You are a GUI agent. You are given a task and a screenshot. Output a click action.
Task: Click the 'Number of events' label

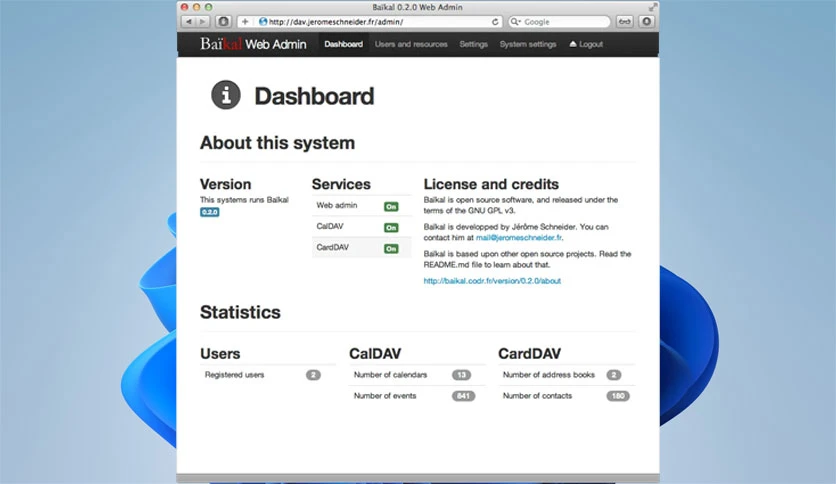coord(385,396)
